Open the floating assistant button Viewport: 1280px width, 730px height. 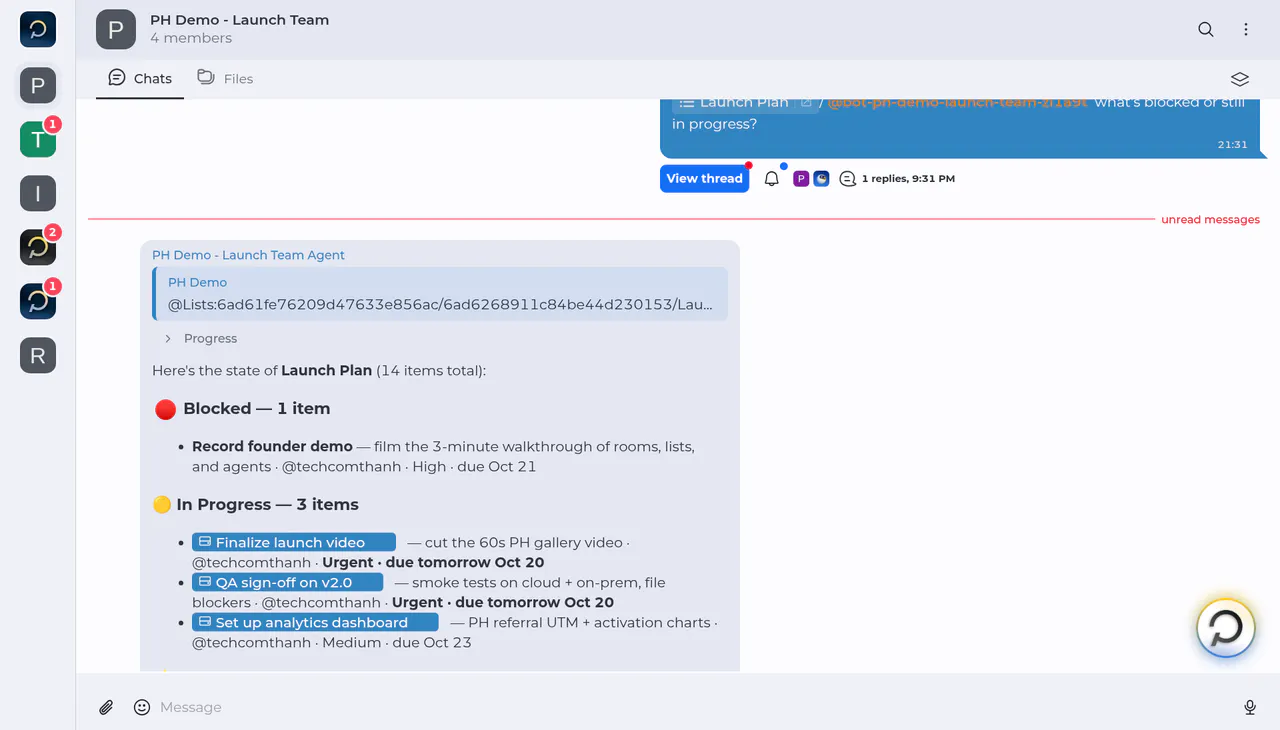[1226, 628]
